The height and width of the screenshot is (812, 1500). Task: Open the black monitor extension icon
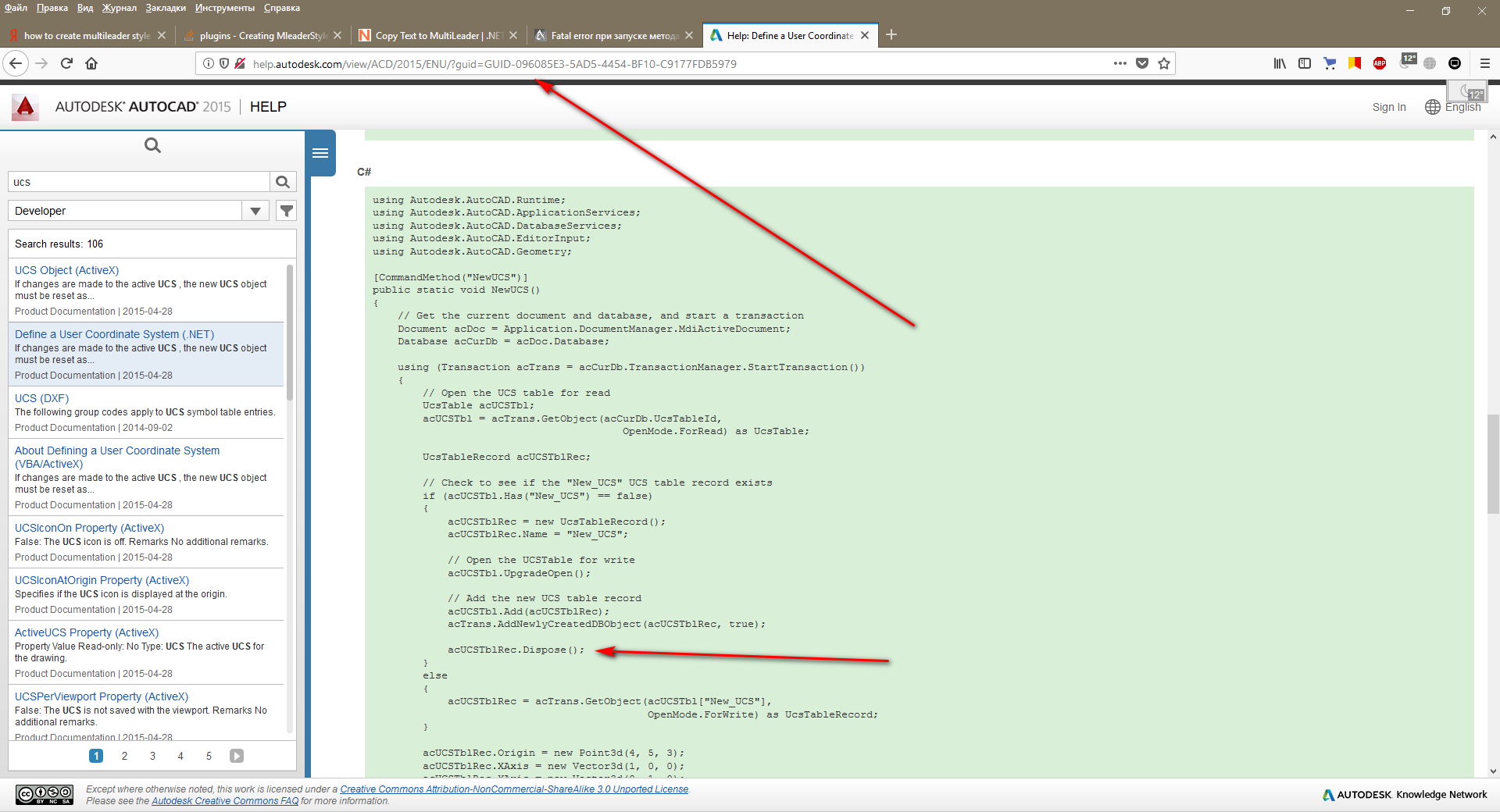pyautogui.click(x=1455, y=63)
